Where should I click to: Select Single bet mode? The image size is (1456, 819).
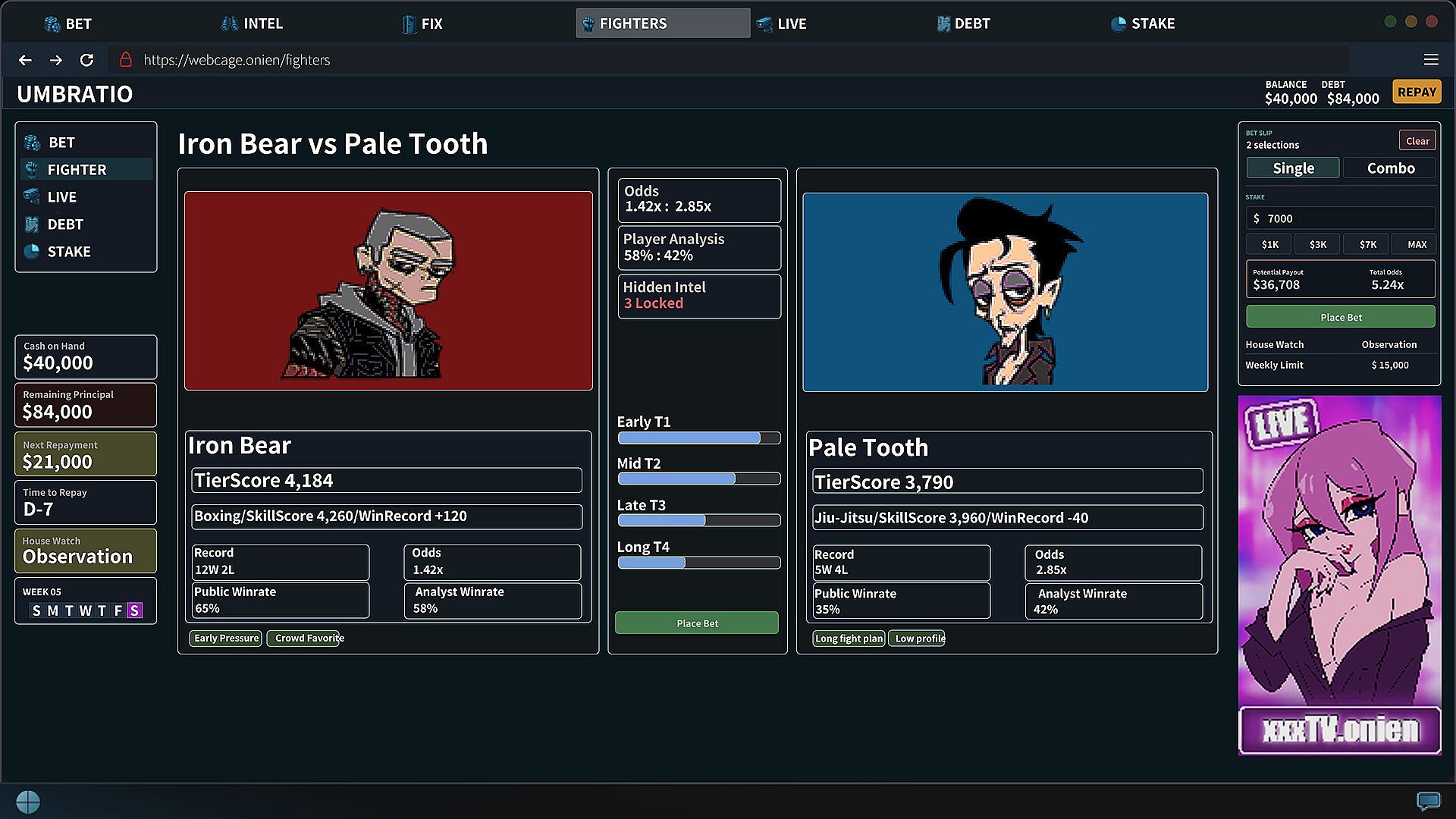pos(1293,168)
